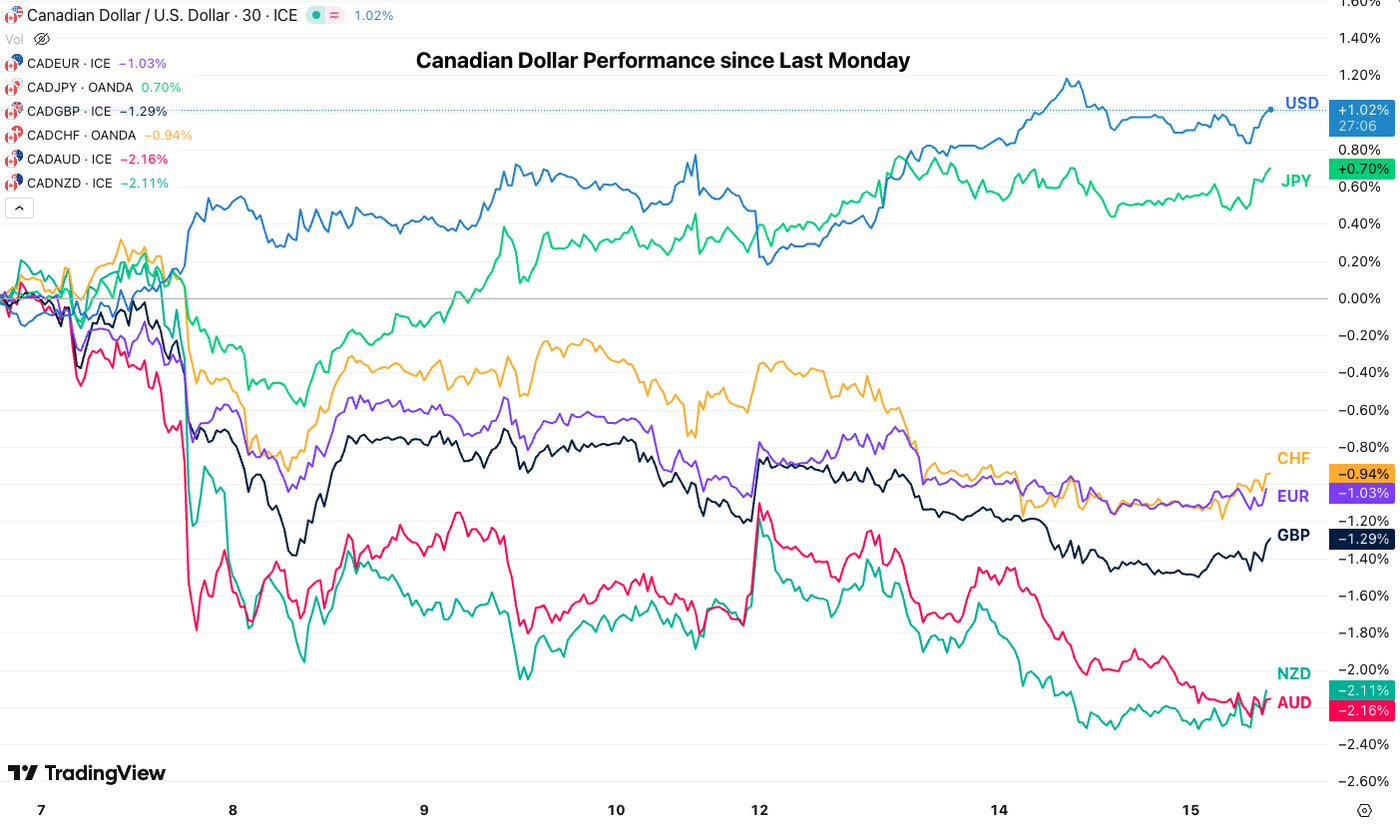Open chart settings via the gear icon
Viewport: 1400px width, 824px height.
pos(1363,810)
